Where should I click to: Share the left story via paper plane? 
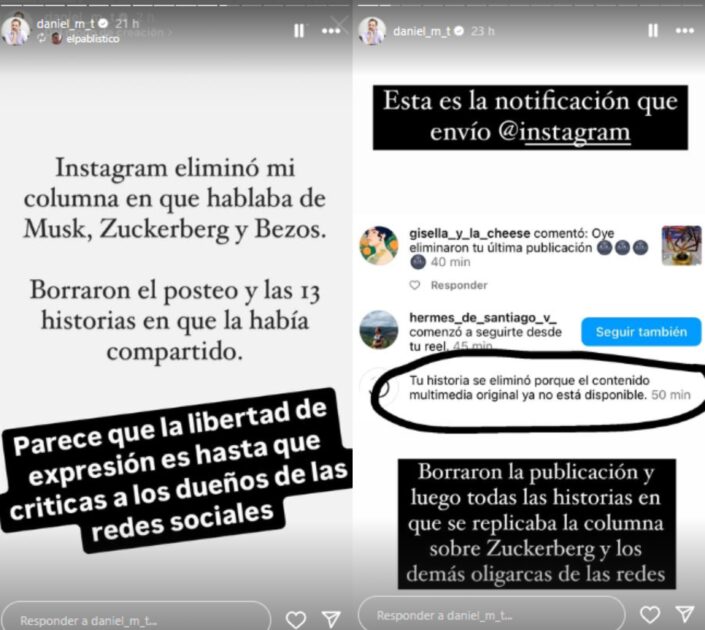tap(331, 619)
